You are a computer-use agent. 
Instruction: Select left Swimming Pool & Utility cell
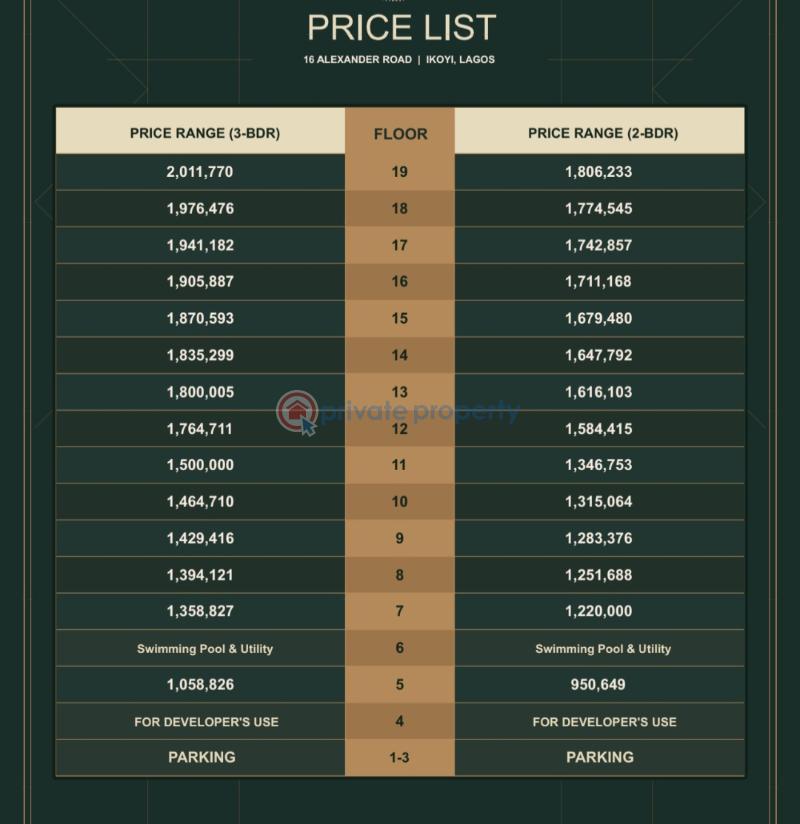tap(200, 648)
